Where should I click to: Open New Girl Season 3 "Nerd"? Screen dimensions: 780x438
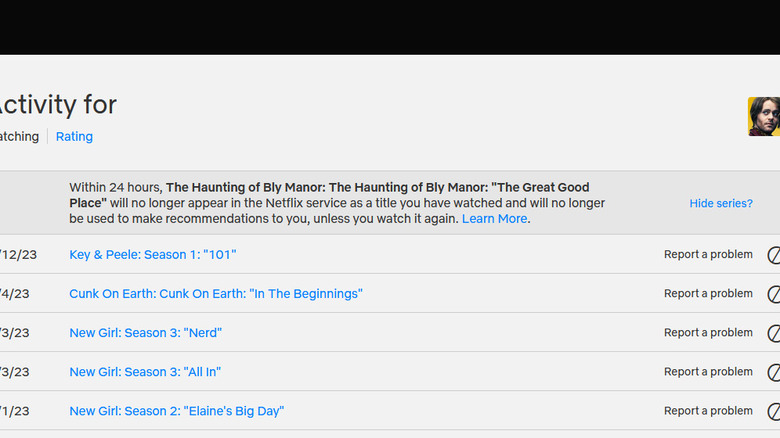coord(146,333)
